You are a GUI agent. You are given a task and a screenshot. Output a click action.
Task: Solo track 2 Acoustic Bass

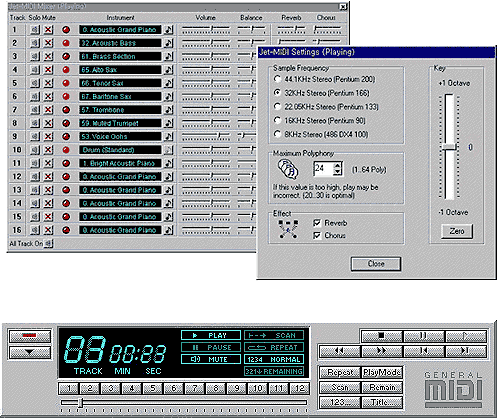(x=34, y=43)
